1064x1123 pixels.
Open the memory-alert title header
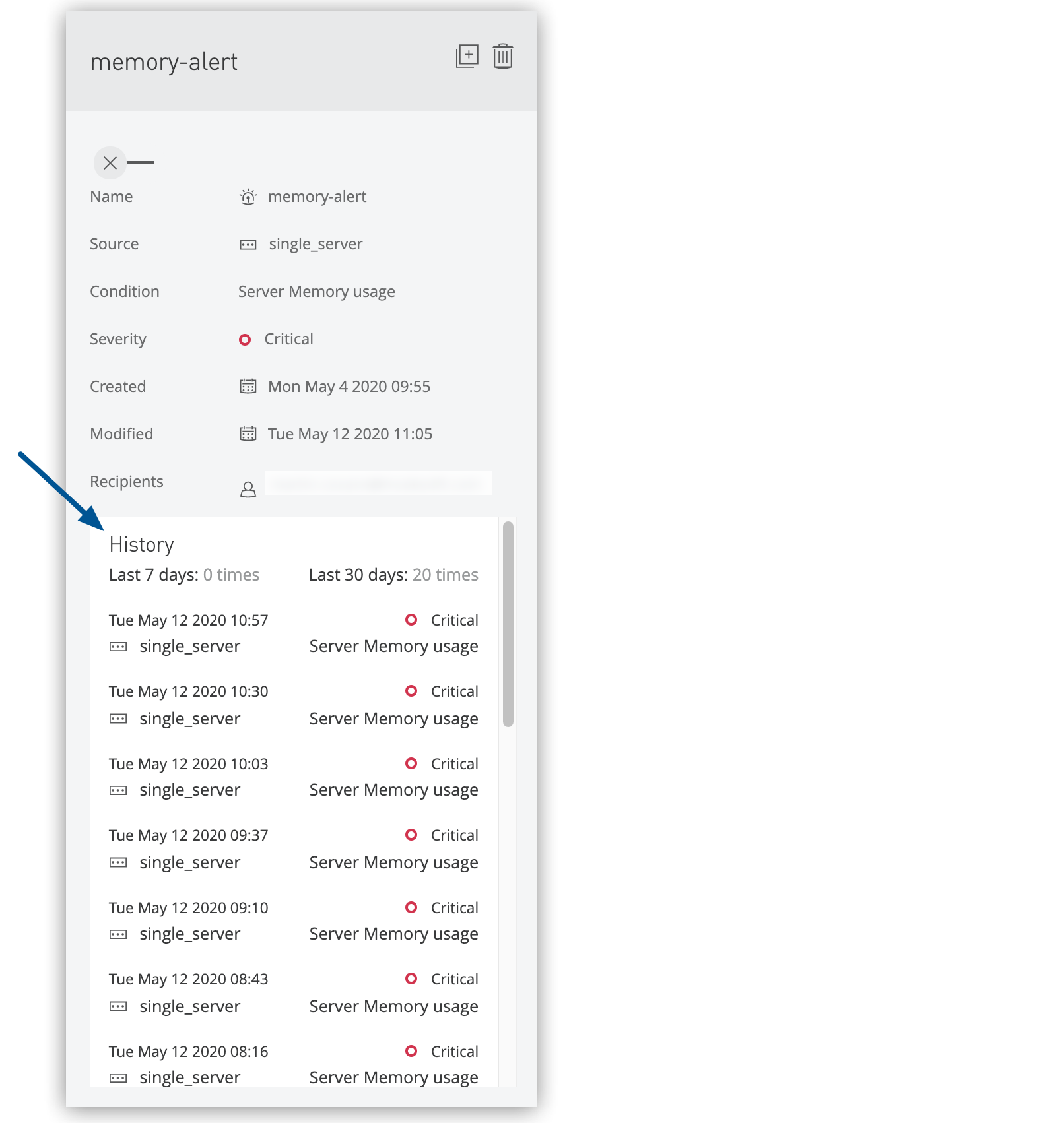coord(164,61)
